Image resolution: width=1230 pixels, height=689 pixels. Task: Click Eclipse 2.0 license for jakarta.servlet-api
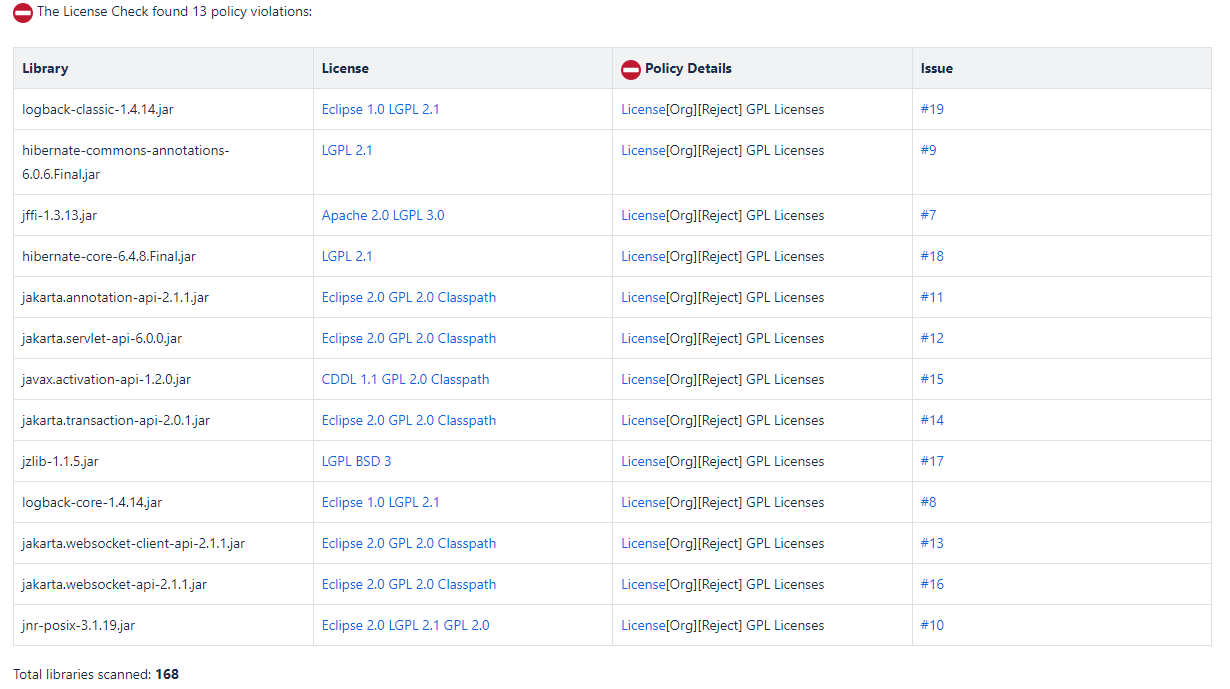tap(408, 338)
